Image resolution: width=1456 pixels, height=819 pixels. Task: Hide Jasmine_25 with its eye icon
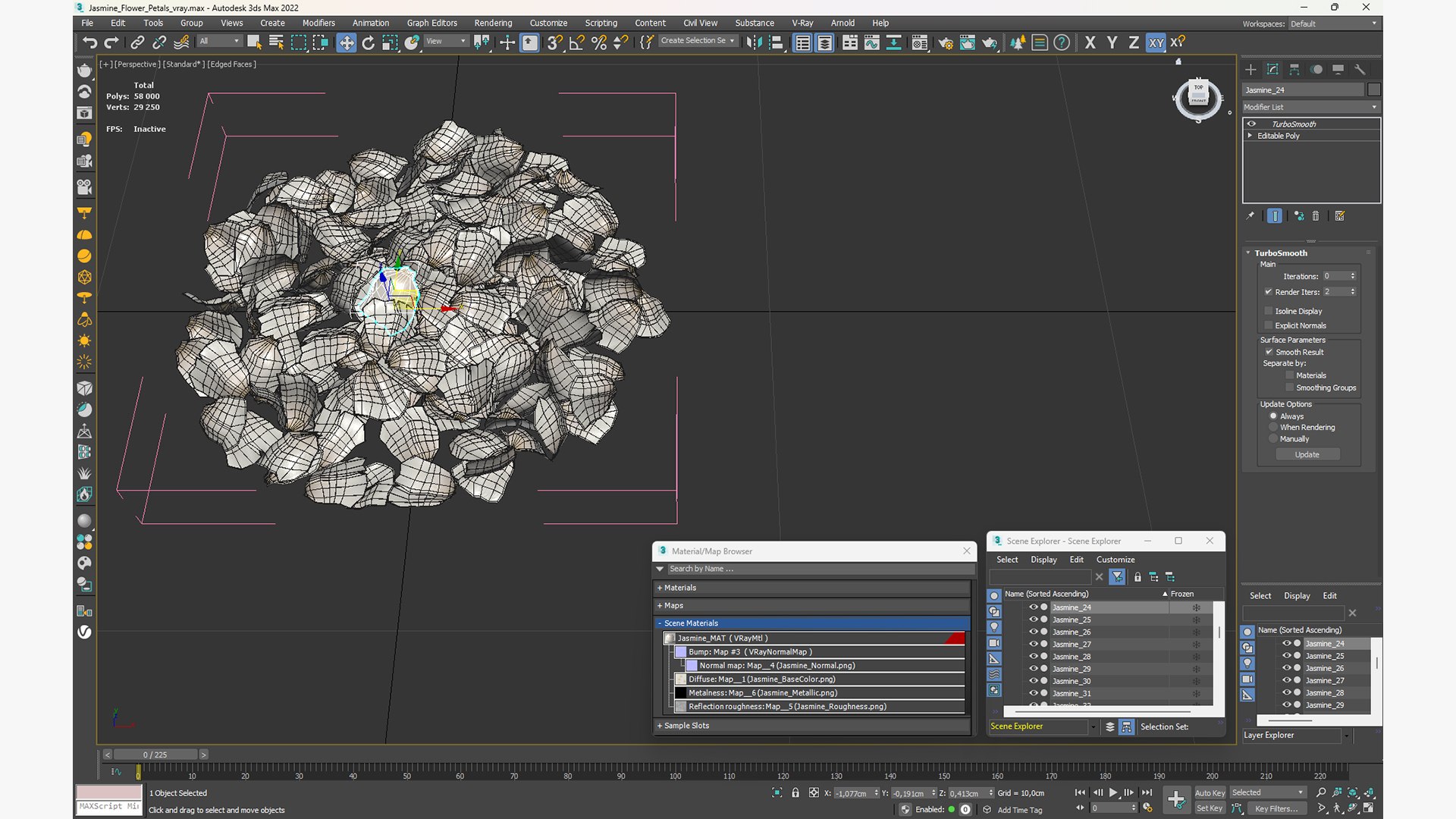[x=1032, y=620]
